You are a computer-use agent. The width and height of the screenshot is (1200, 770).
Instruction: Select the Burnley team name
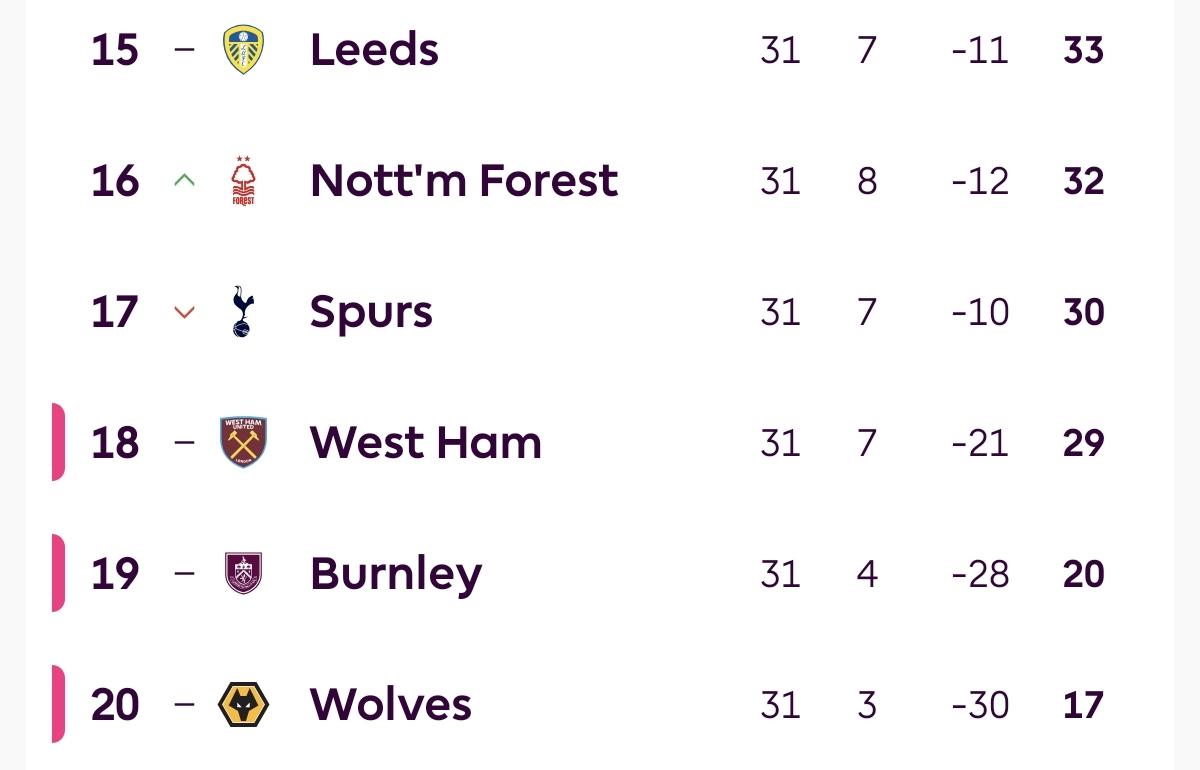coord(396,574)
